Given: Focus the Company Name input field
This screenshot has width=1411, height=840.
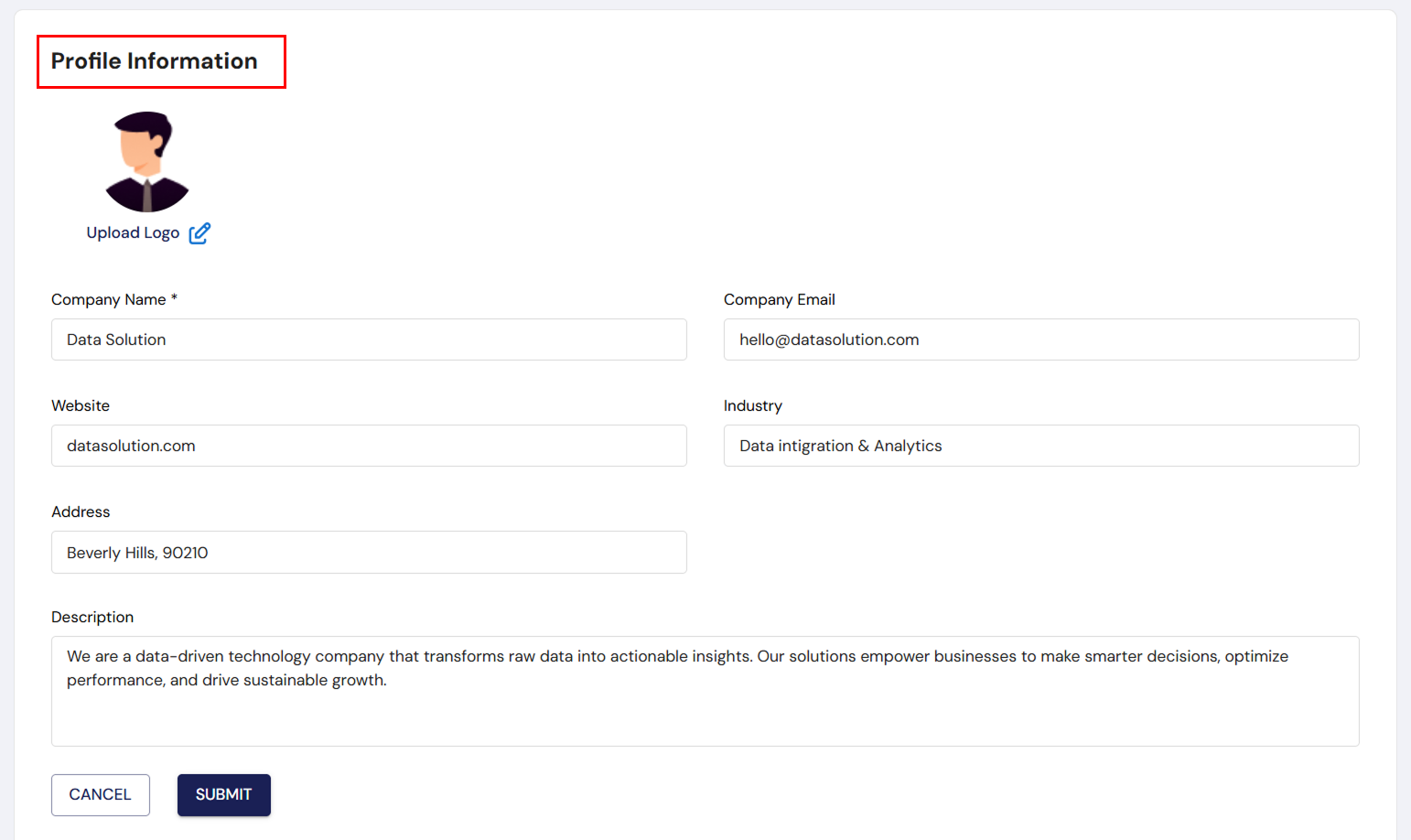Looking at the screenshot, I should 369,339.
